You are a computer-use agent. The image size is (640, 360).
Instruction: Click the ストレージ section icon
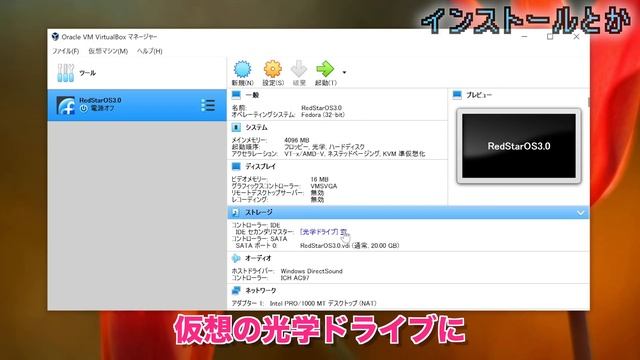pos(235,212)
